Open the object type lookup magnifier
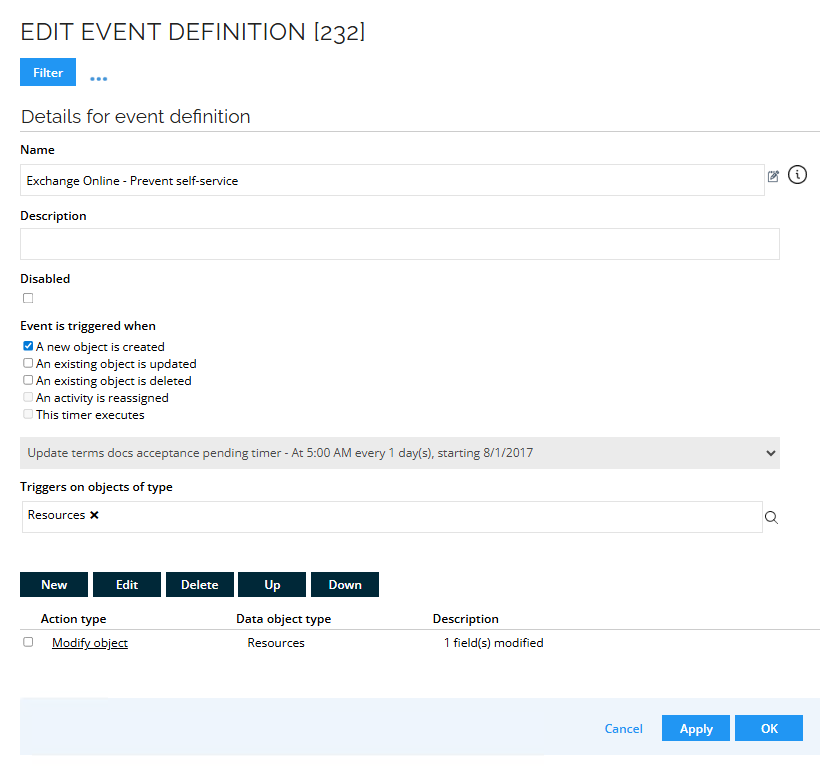Image resolution: width=832 pixels, height=774 pixels. click(x=771, y=517)
